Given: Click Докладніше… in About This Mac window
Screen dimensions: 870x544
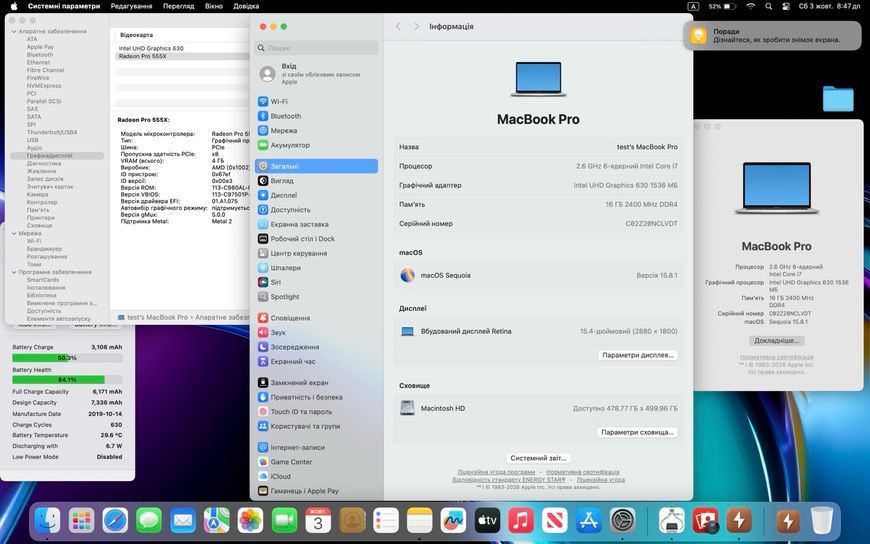Looking at the screenshot, I should [776, 341].
